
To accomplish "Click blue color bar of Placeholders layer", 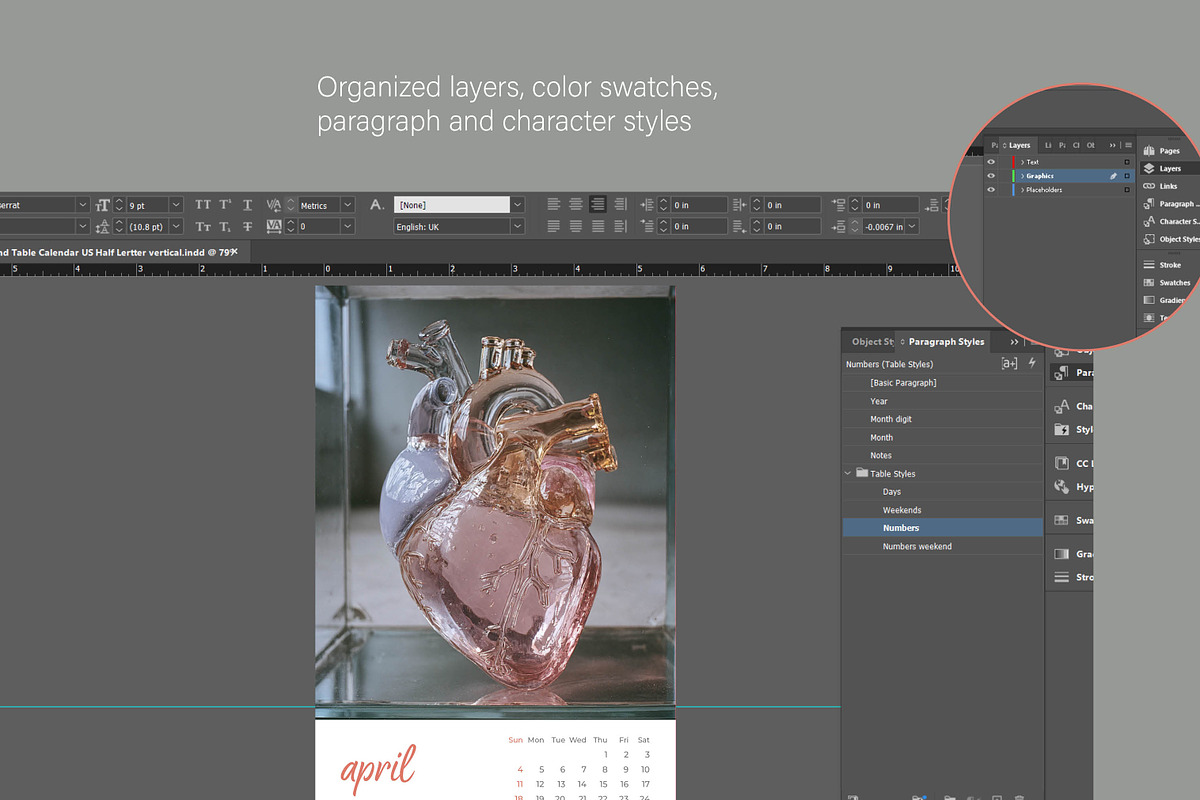I will pos(1014,190).
